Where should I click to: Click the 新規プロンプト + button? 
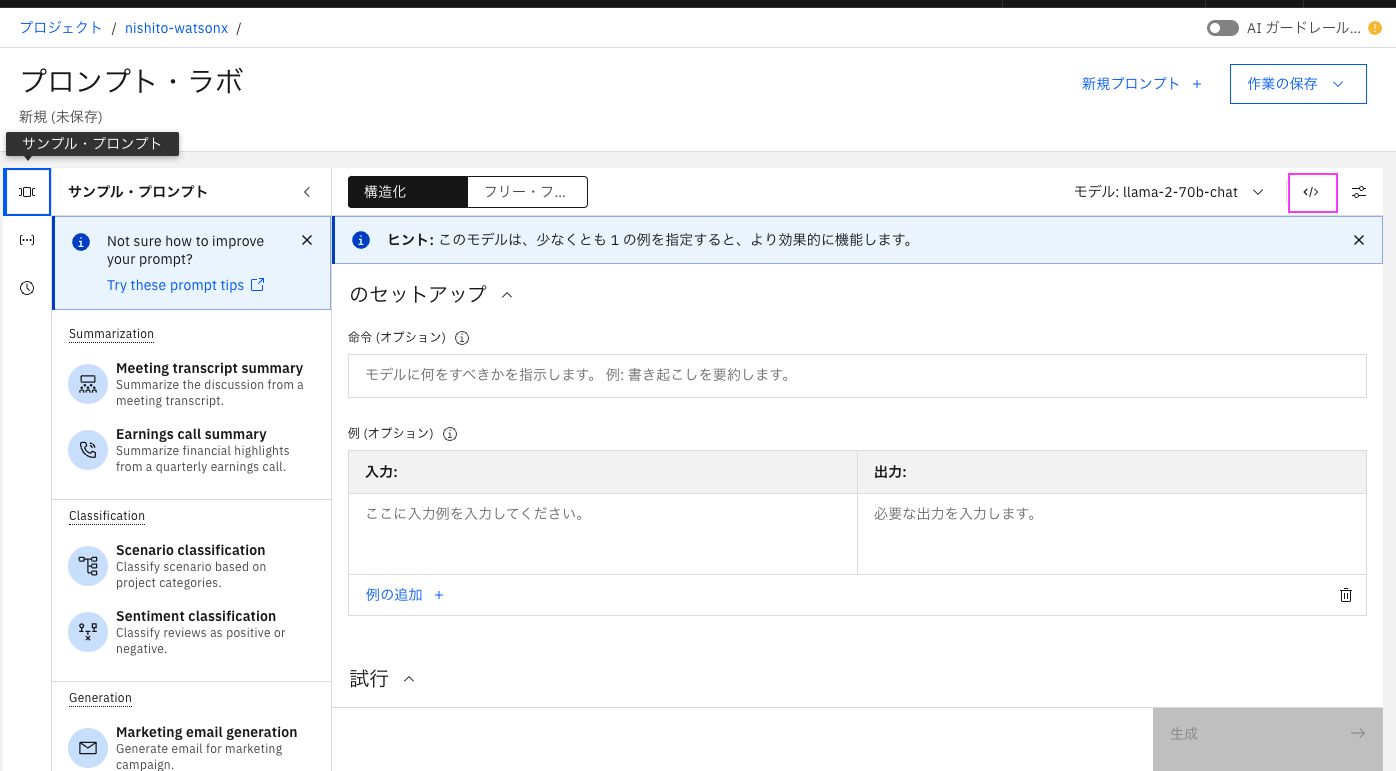pos(1142,84)
